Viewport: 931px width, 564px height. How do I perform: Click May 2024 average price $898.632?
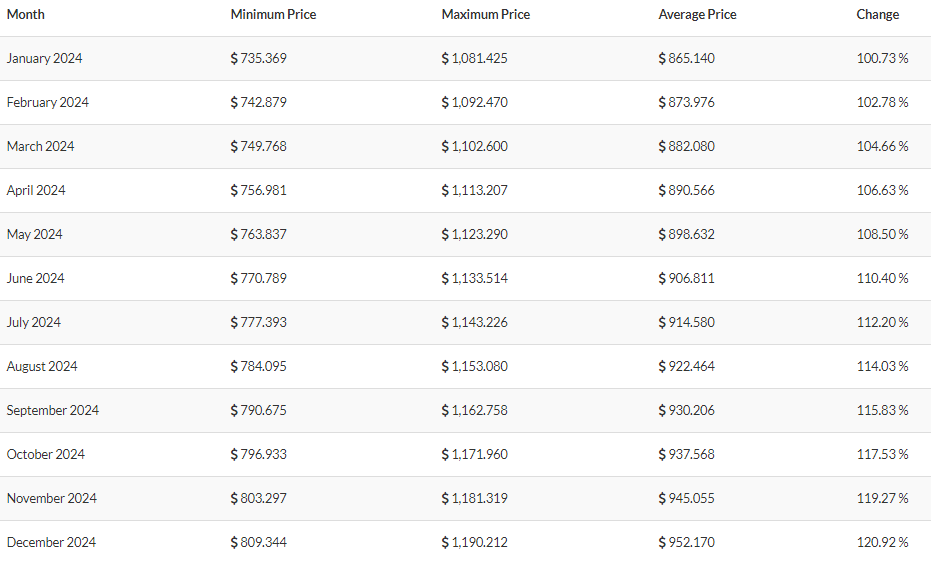coord(686,234)
